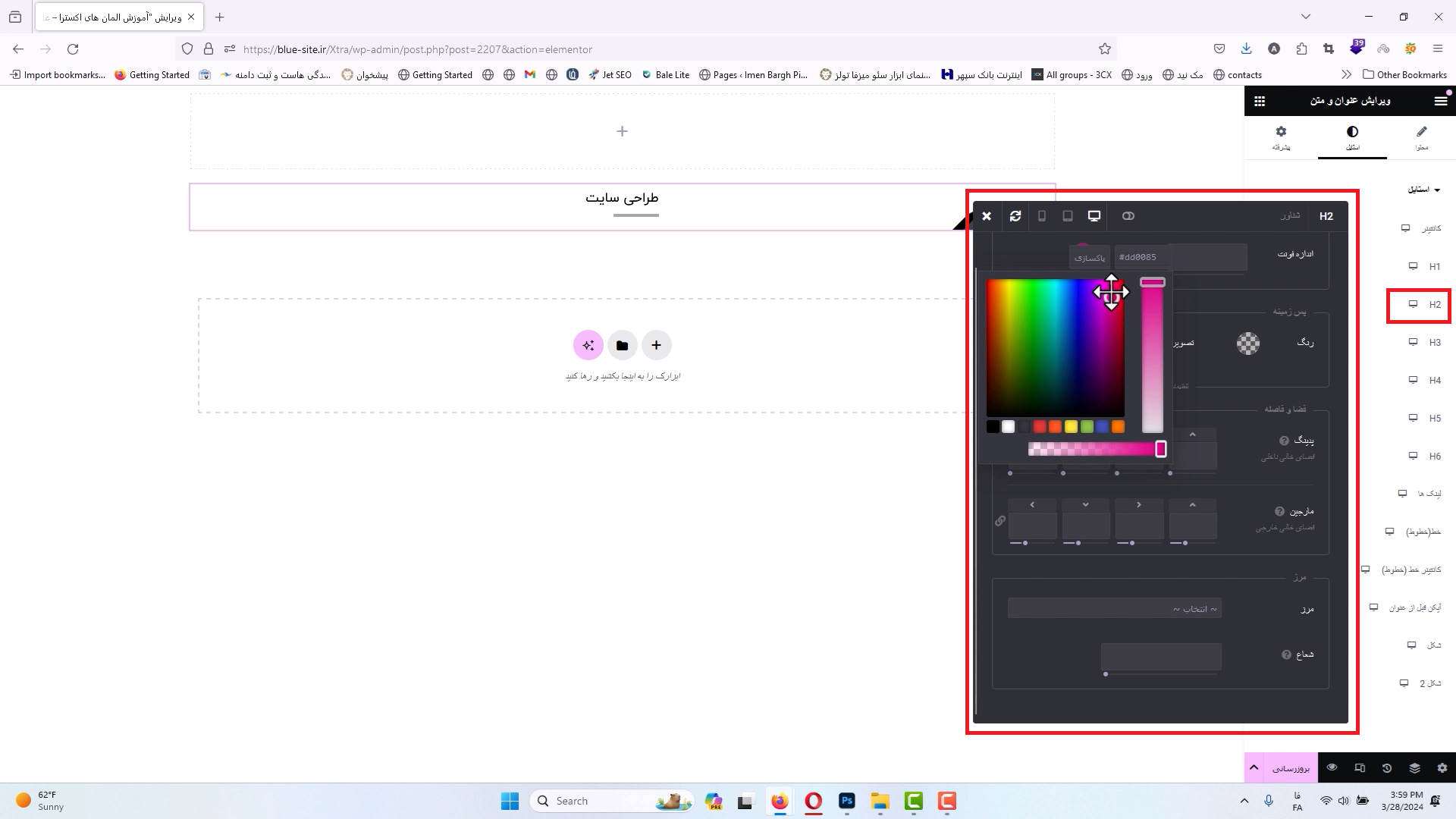Pick the red palette swatch
The image size is (1456, 819).
[1040, 427]
